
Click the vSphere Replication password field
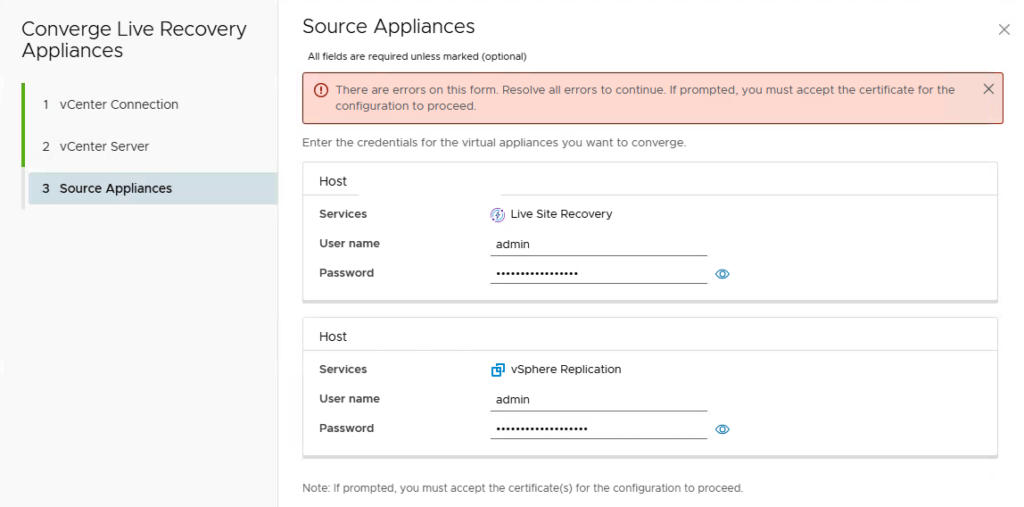598,429
